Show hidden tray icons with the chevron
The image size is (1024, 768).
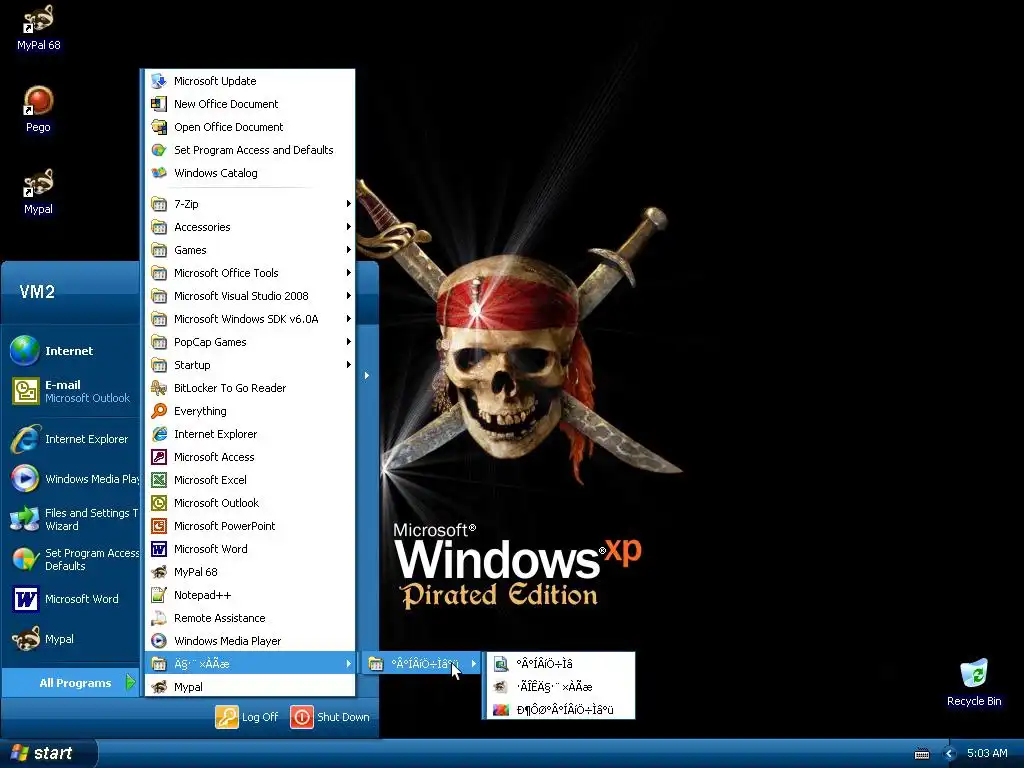tap(950, 754)
